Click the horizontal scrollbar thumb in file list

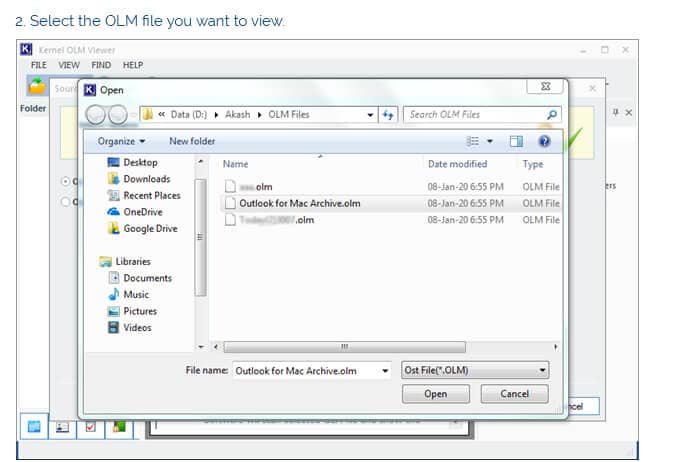pyautogui.click(x=345, y=347)
